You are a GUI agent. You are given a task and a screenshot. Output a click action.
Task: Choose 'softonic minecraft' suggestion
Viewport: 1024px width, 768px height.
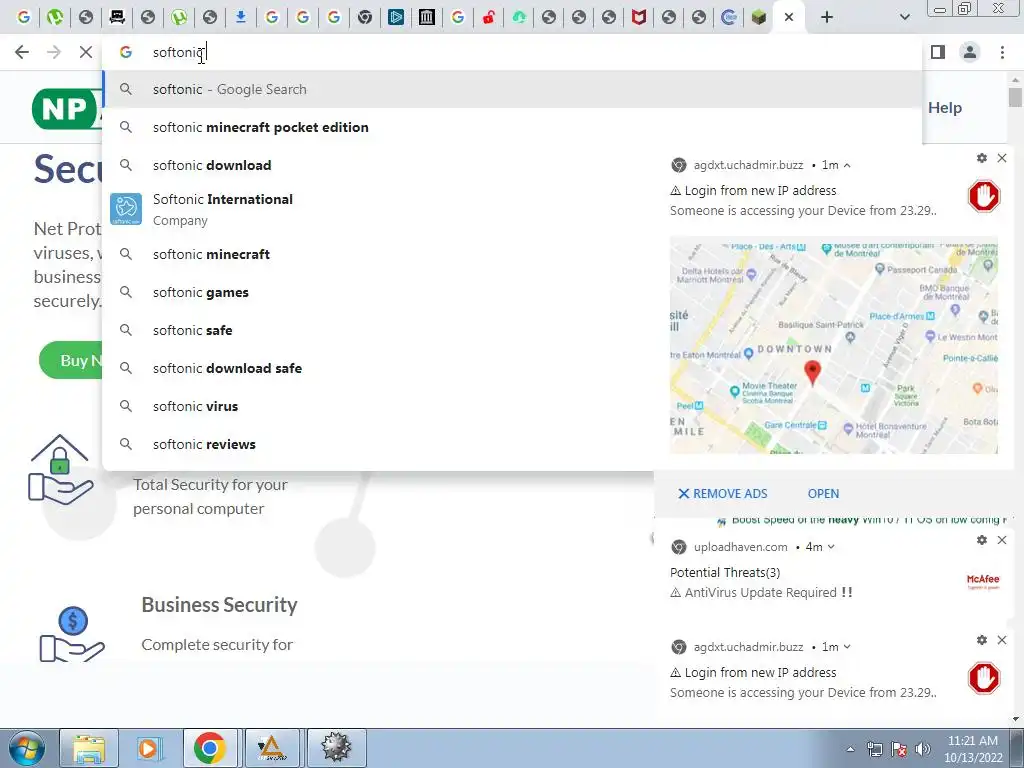coord(377,254)
